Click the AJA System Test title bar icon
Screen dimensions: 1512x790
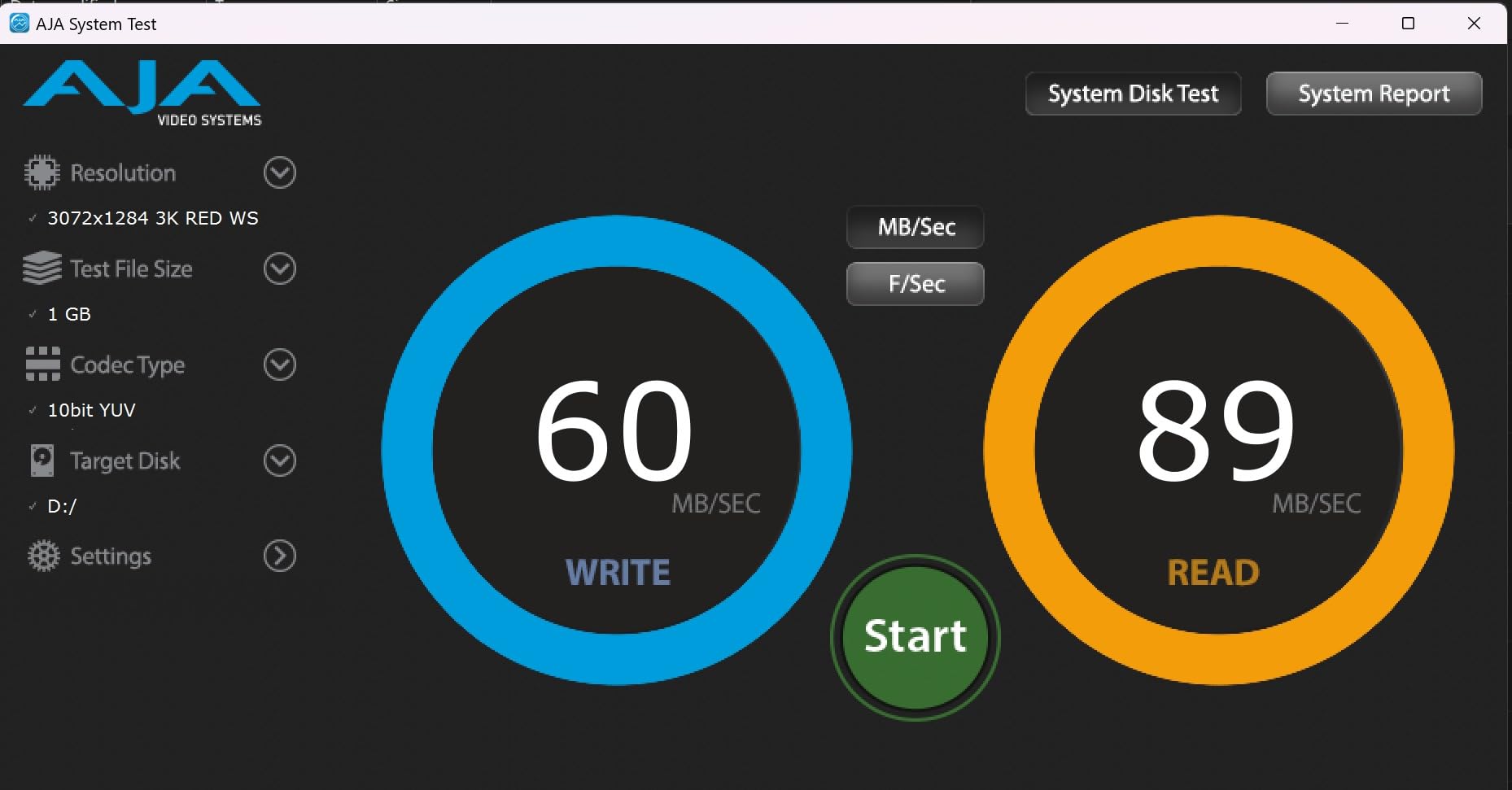pyautogui.click(x=19, y=24)
